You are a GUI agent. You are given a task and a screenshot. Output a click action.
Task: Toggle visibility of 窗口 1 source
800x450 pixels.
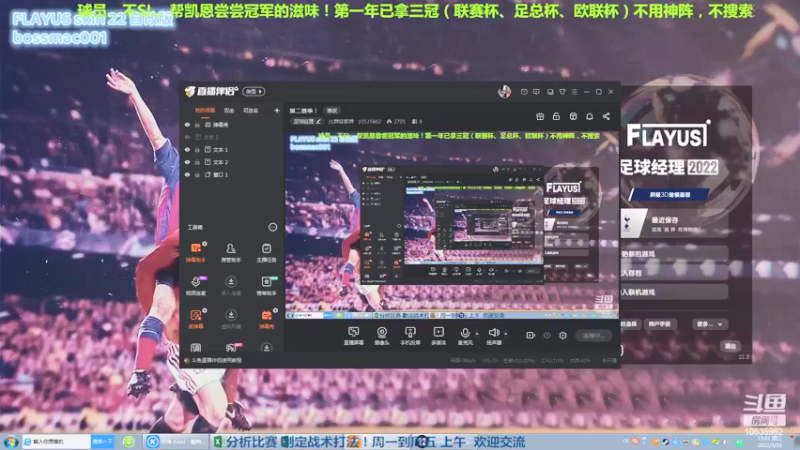pyautogui.click(x=187, y=174)
